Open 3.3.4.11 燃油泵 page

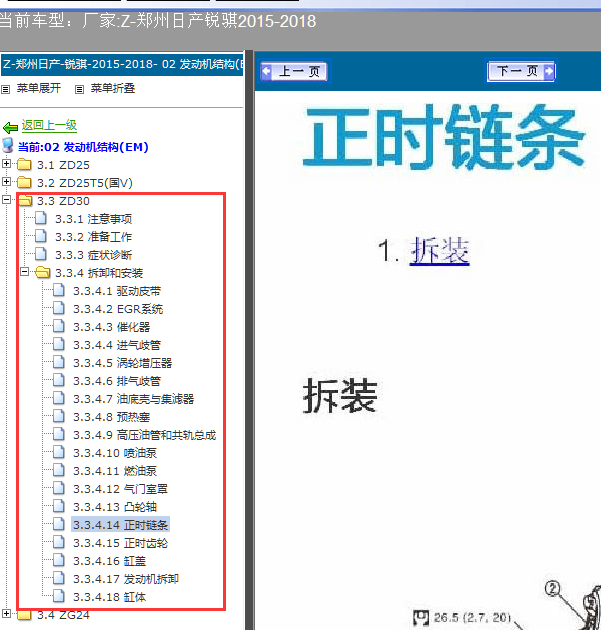[x=115, y=471]
